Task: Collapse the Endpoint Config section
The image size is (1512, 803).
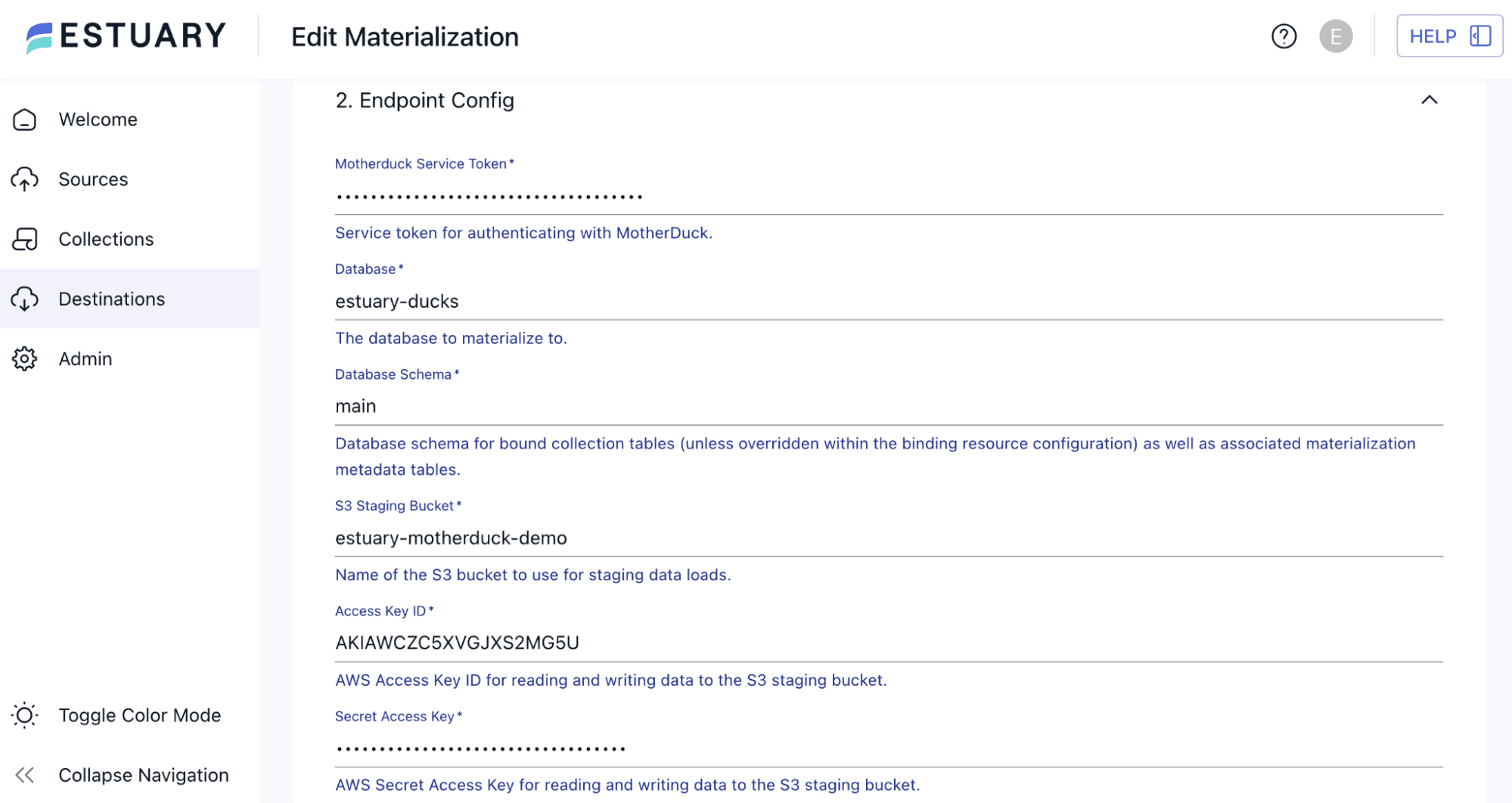Action: [1429, 100]
